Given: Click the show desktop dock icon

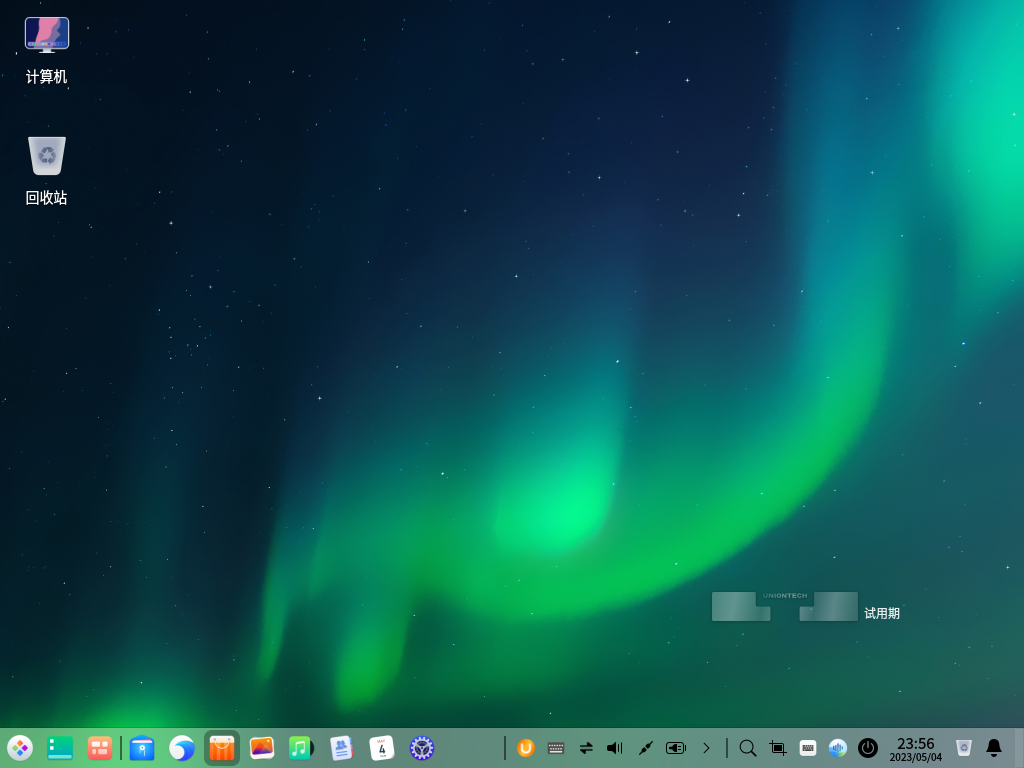Looking at the screenshot, I should [60, 748].
